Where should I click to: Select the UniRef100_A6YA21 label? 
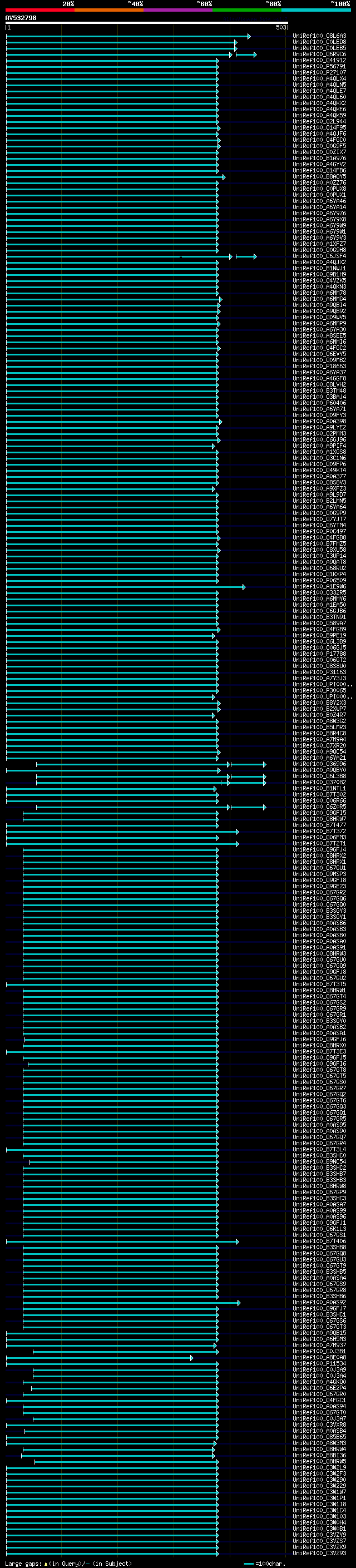click(319, 758)
